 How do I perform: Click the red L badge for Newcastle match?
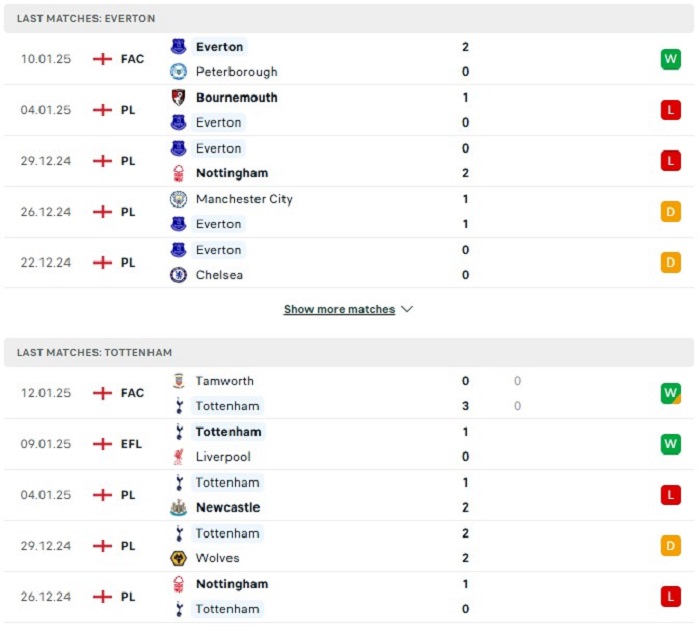pos(671,495)
